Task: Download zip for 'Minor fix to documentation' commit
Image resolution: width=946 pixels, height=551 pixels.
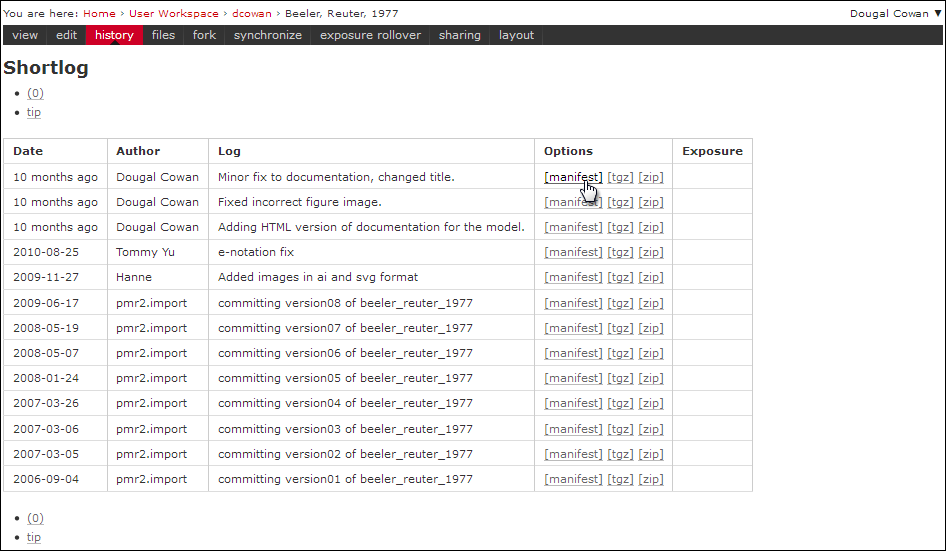Action: pos(651,177)
